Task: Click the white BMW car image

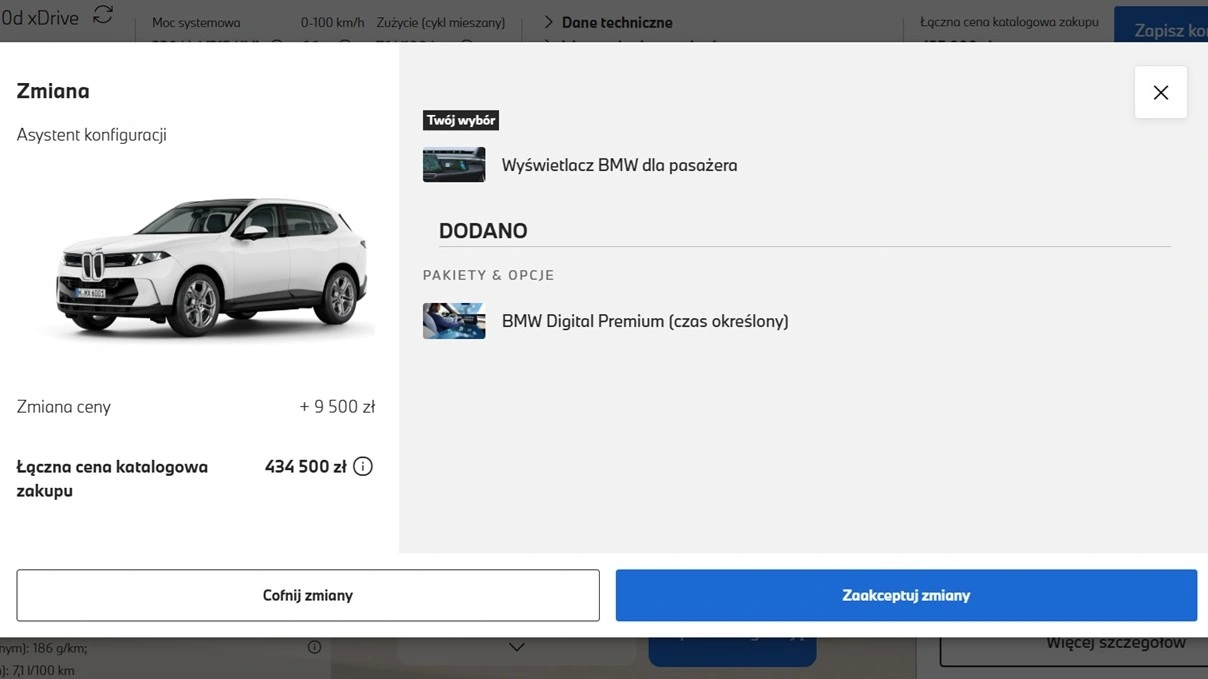Action: coord(213,266)
